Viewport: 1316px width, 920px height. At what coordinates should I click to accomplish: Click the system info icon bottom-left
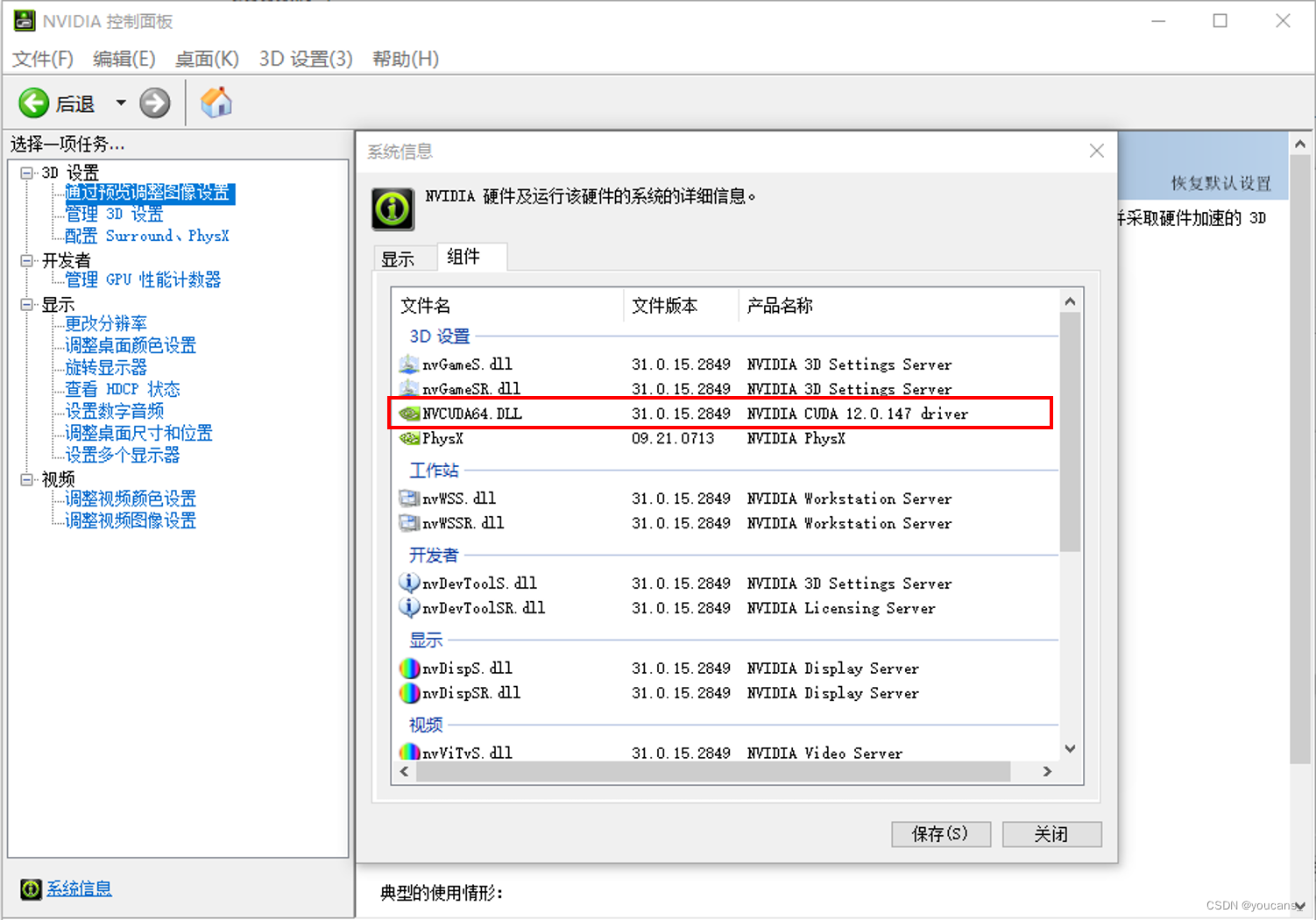pos(31,889)
